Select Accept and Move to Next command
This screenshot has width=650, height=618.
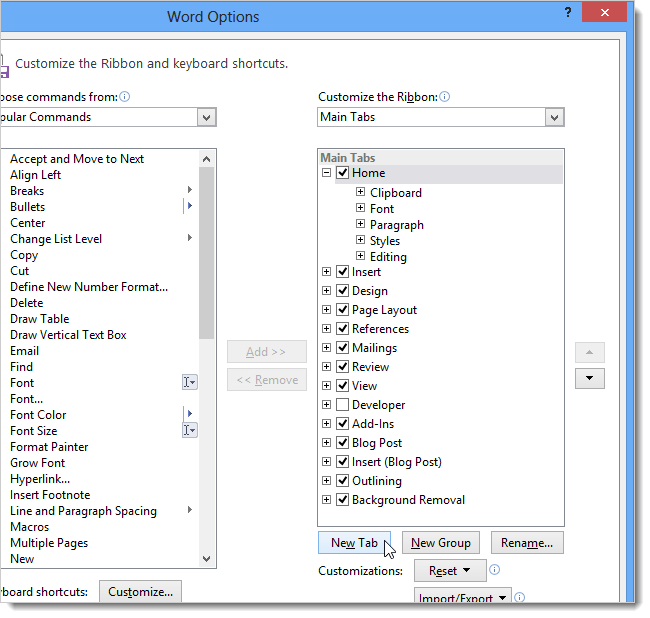pos(77,159)
